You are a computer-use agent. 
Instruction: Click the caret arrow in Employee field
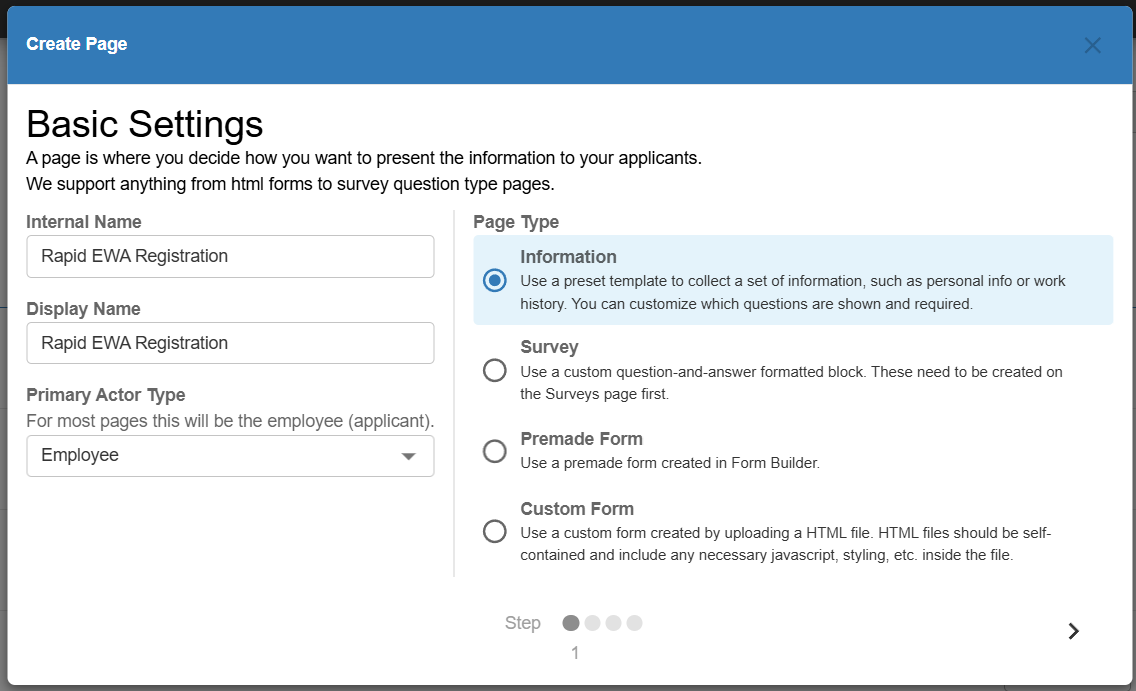point(408,456)
